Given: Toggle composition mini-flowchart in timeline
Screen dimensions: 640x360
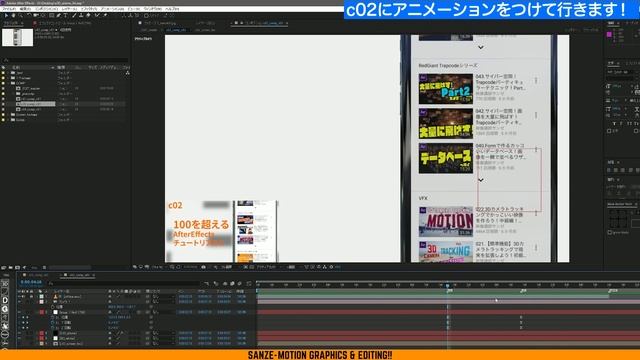Looking at the screenshot, I should coord(207,283).
